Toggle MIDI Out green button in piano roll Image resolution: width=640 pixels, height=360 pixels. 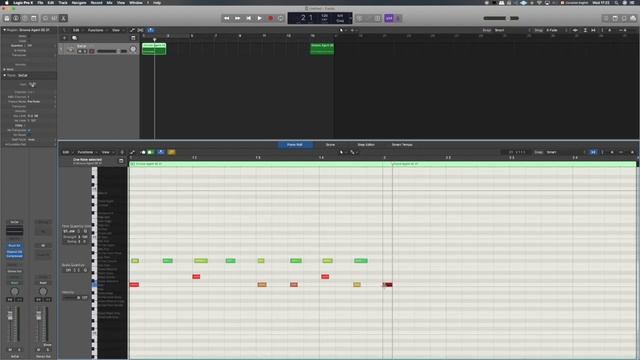pyautogui.click(x=151, y=152)
